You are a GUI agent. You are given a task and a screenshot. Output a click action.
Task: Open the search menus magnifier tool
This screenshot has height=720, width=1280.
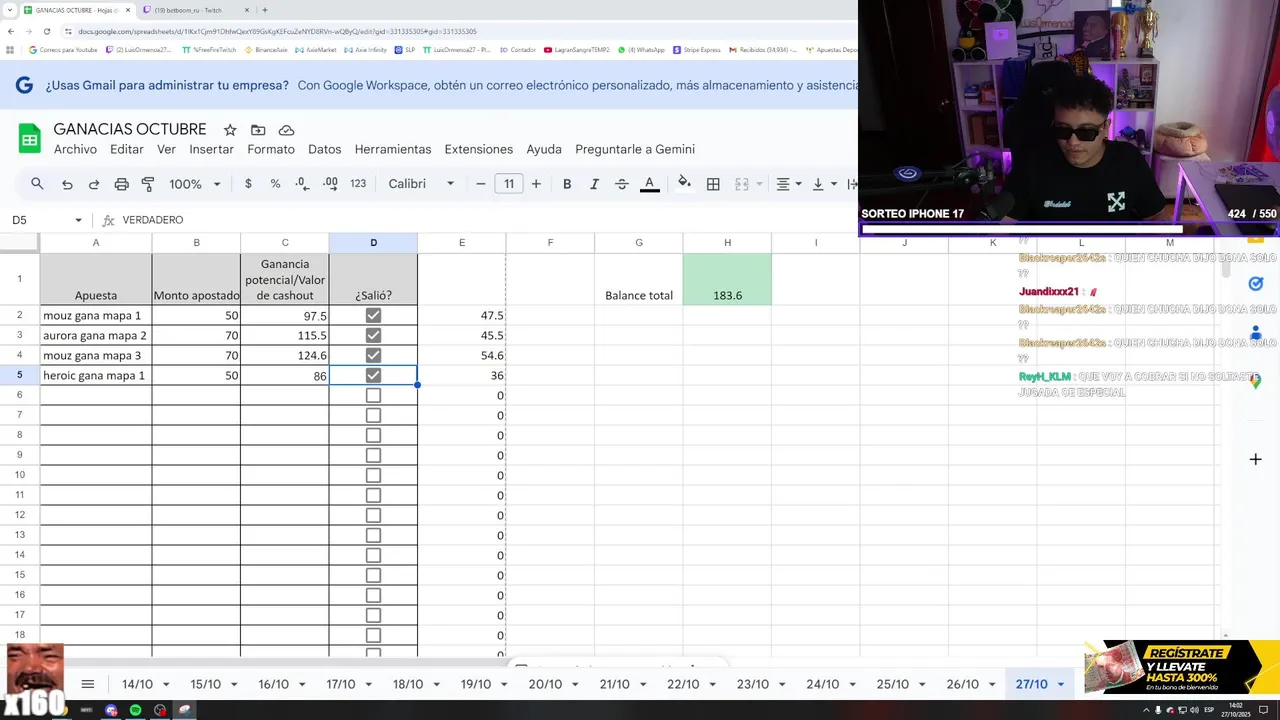(37, 184)
